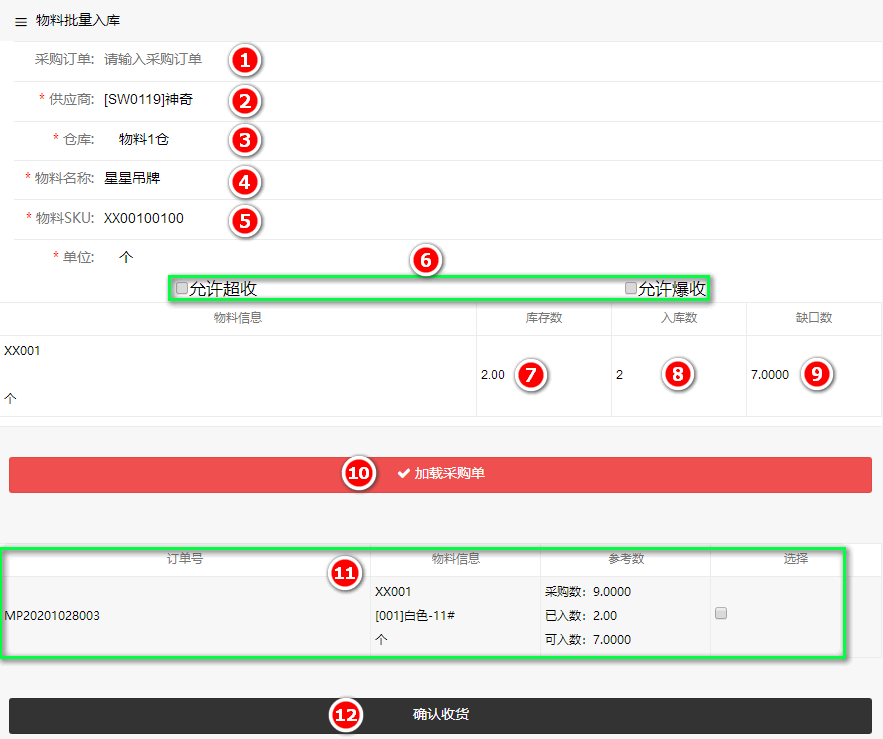Click red annotation marker number 7
883x739 pixels.
pos(532,375)
